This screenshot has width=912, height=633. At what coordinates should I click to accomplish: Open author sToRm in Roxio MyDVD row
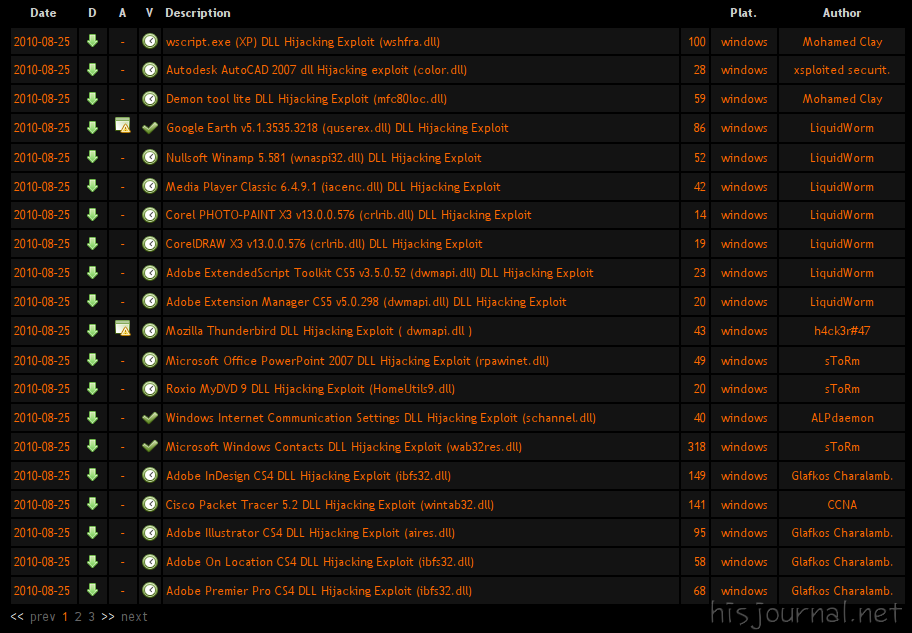842,389
